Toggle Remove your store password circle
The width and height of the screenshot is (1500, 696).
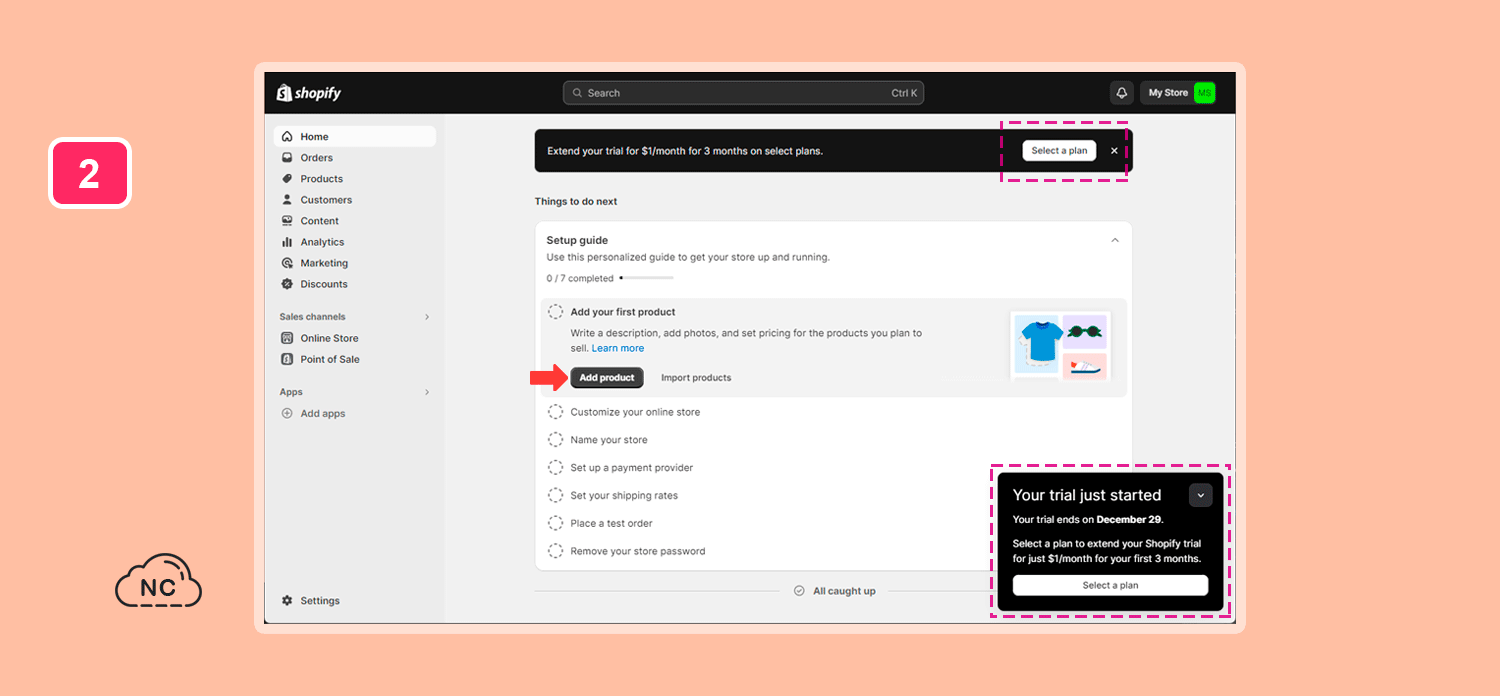555,551
